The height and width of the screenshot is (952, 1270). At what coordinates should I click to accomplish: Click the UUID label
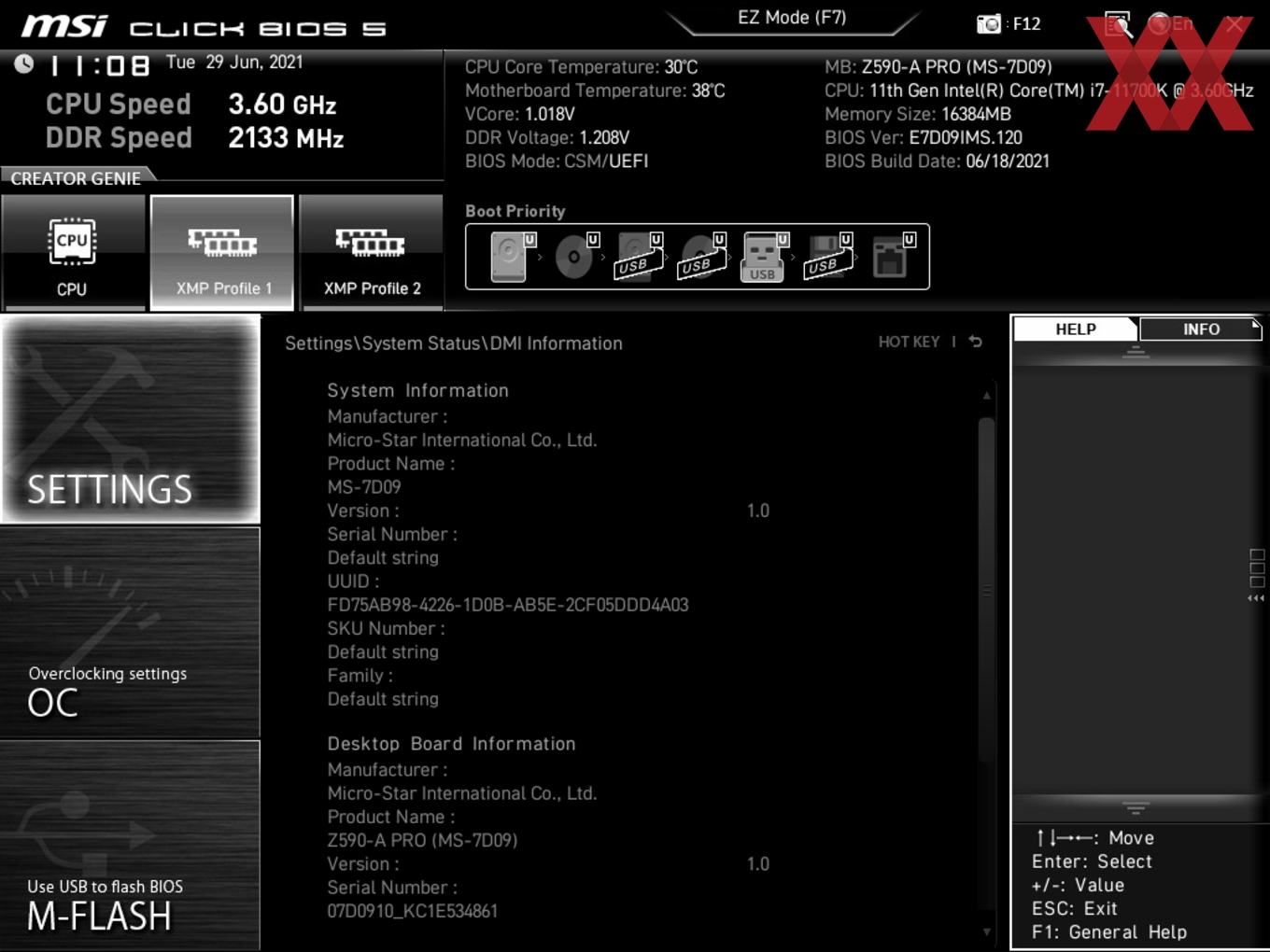pyautogui.click(x=353, y=581)
